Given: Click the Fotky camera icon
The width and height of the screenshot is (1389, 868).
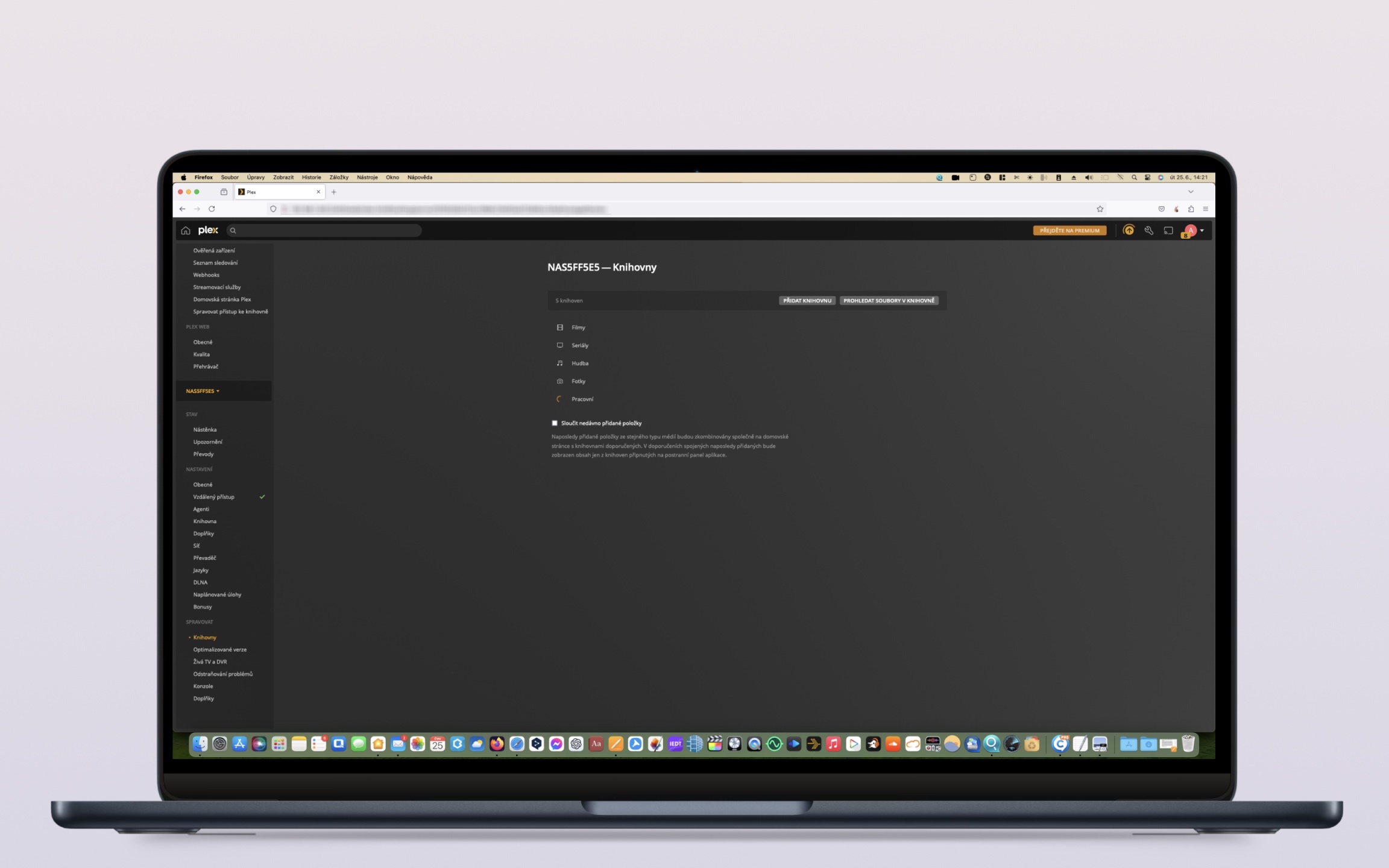Looking at the screenshot, I should (x=559, y=382).
